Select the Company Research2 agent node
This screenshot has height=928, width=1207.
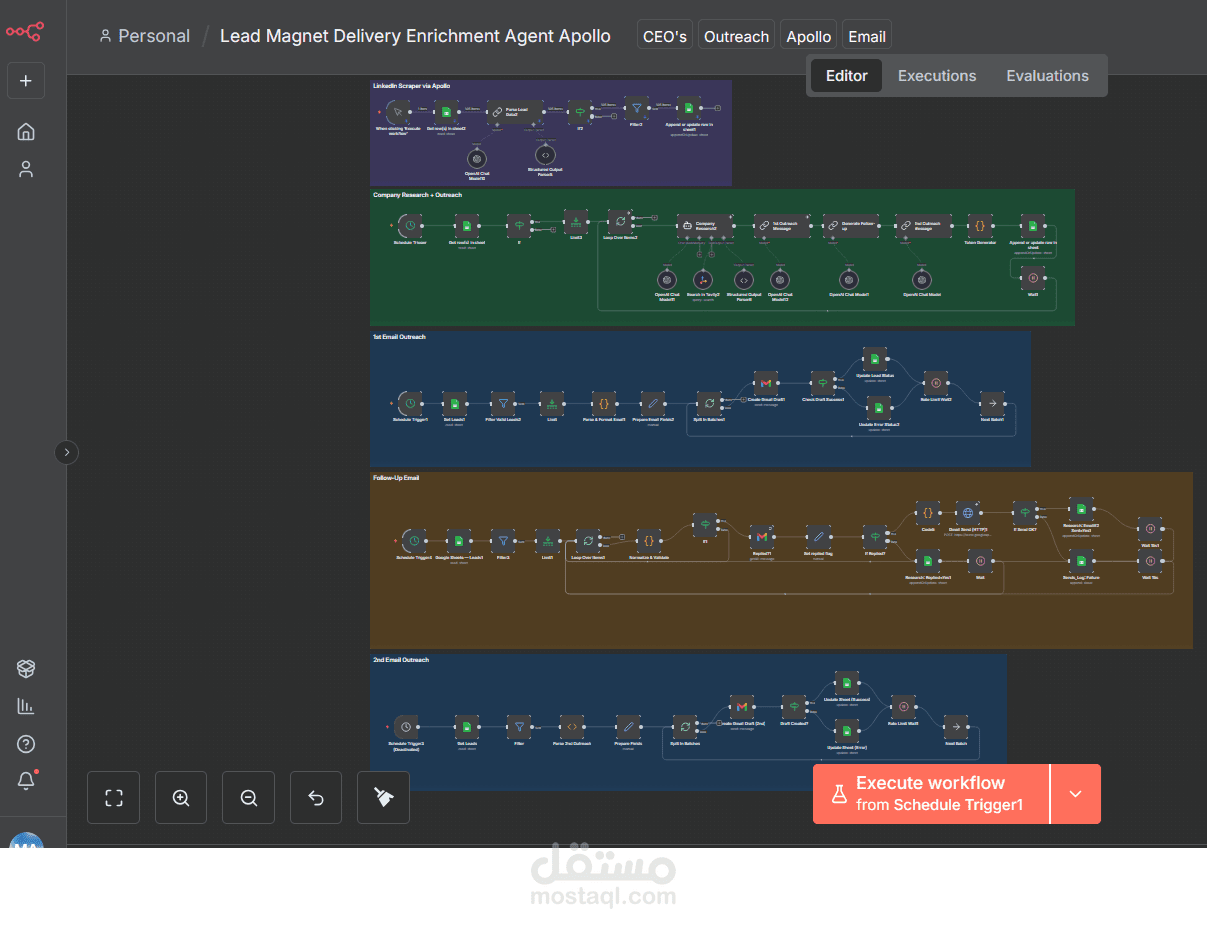click(x=704, y=226)
